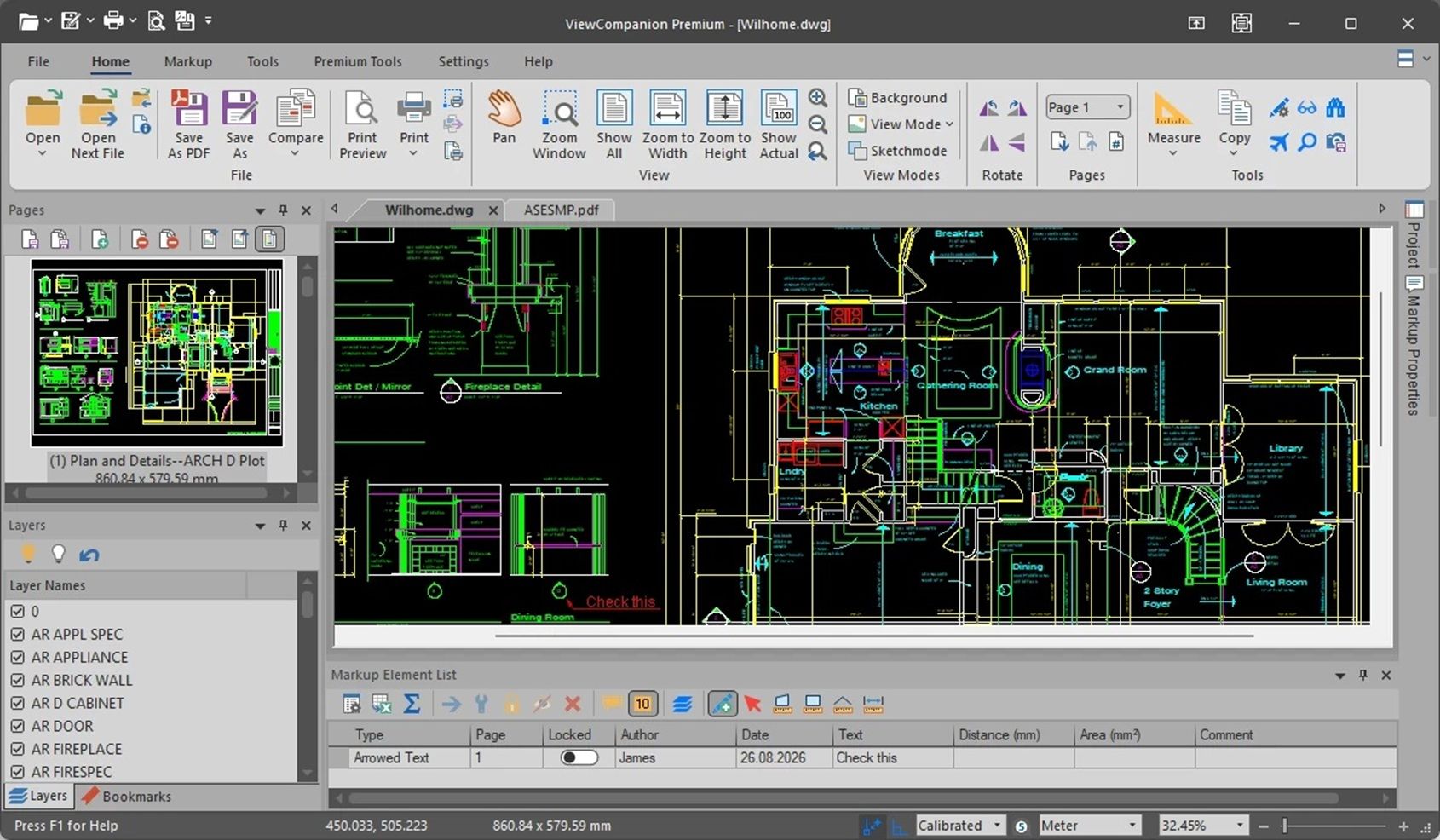Hide the AR D CABINET layer

pyautogui.click(x=17, y=703)
